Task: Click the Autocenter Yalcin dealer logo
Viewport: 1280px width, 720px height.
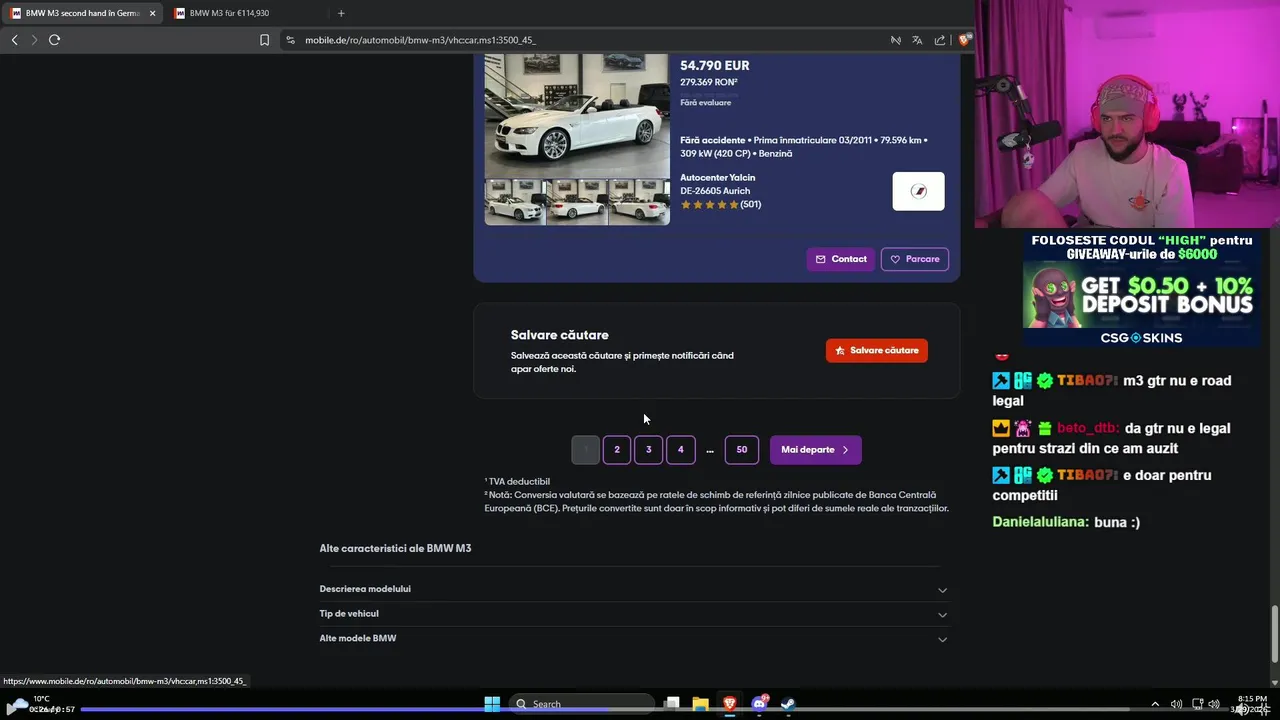Action: click(x=918, y=191)
